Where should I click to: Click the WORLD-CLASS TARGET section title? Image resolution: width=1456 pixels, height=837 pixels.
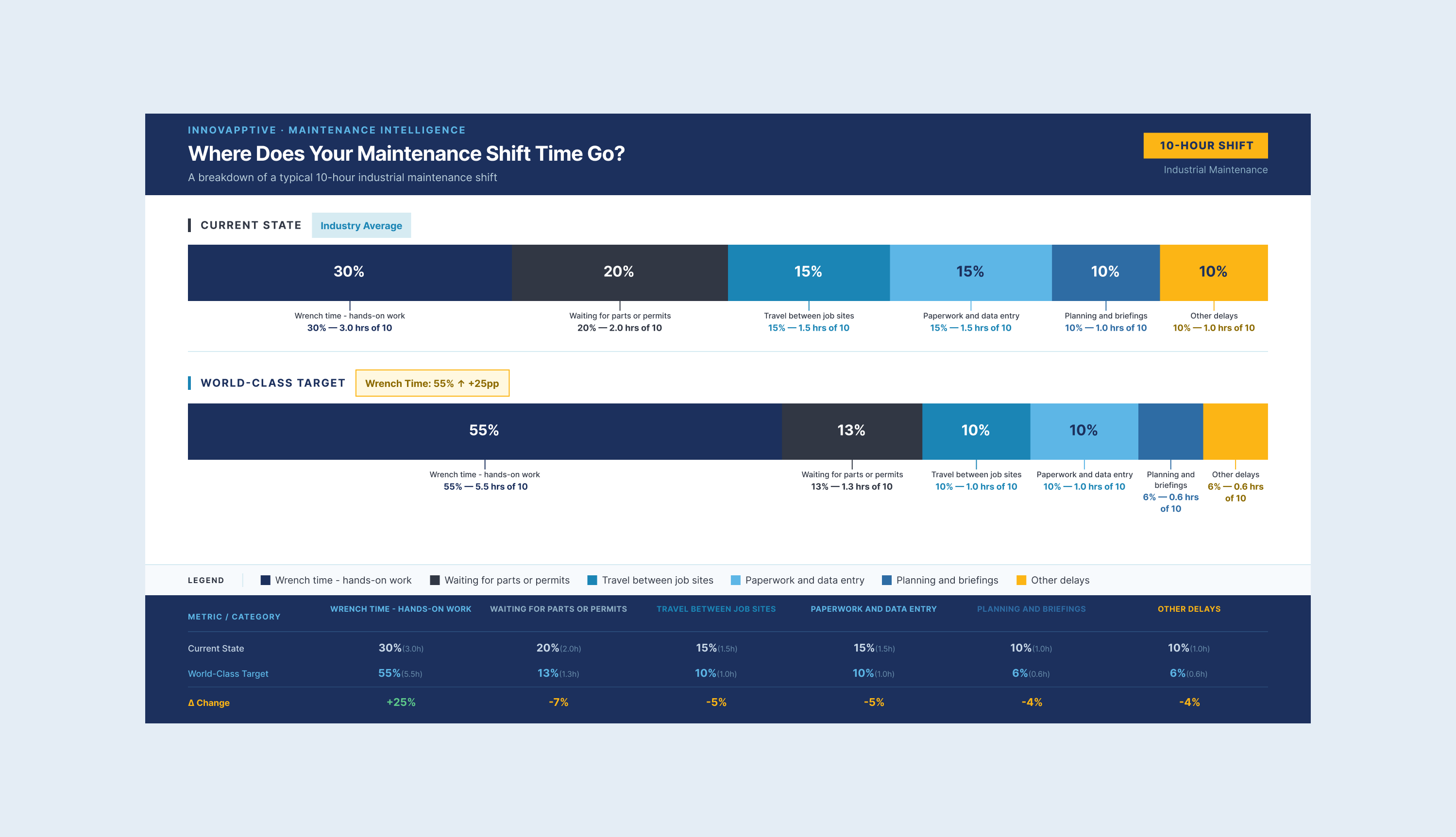pos(272,383)
